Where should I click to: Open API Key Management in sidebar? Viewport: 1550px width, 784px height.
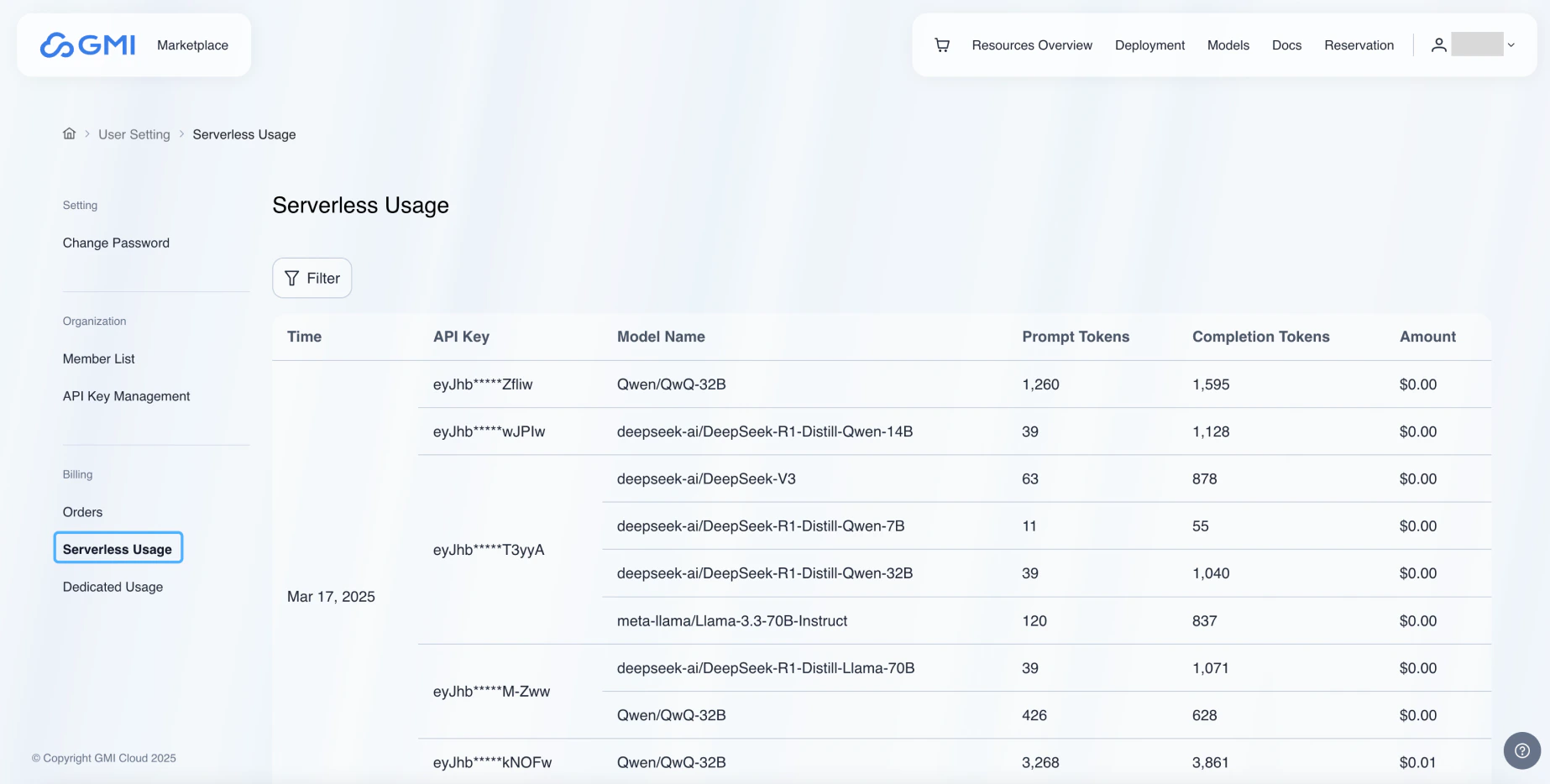(126, 396)
